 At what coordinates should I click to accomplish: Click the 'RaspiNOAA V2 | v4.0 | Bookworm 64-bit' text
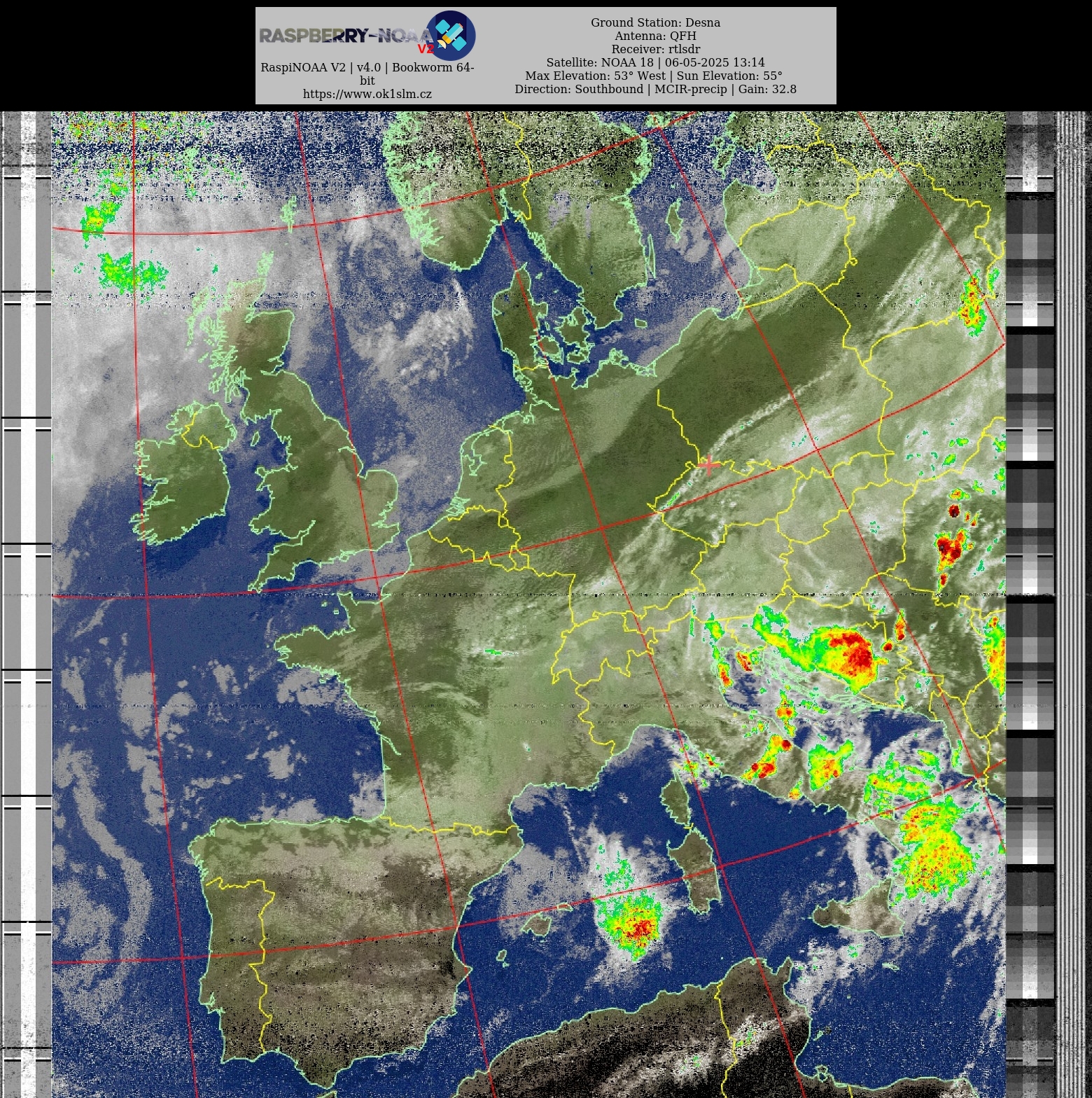pyautogui.click(x=367, y=74)
